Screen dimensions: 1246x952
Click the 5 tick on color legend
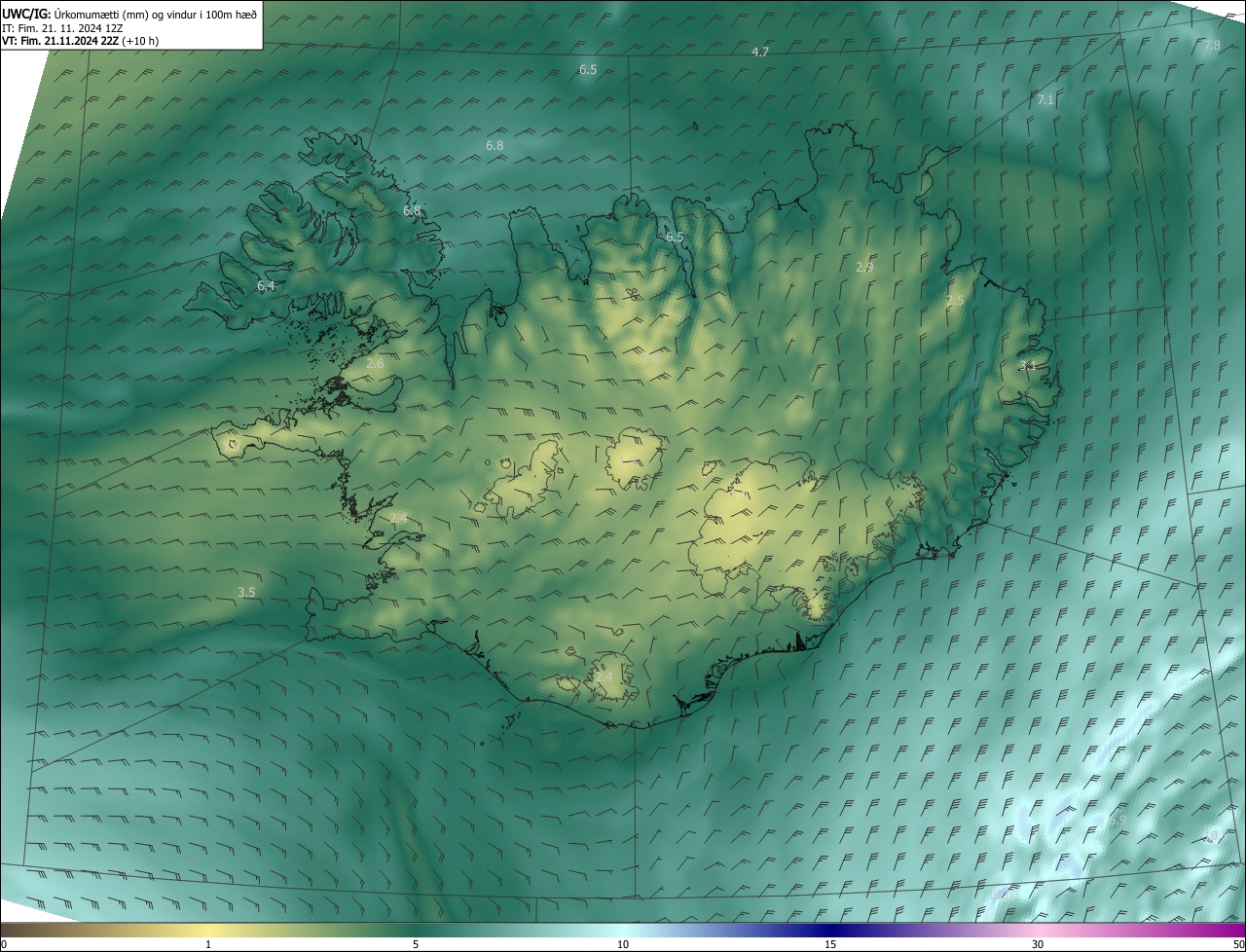416,944
